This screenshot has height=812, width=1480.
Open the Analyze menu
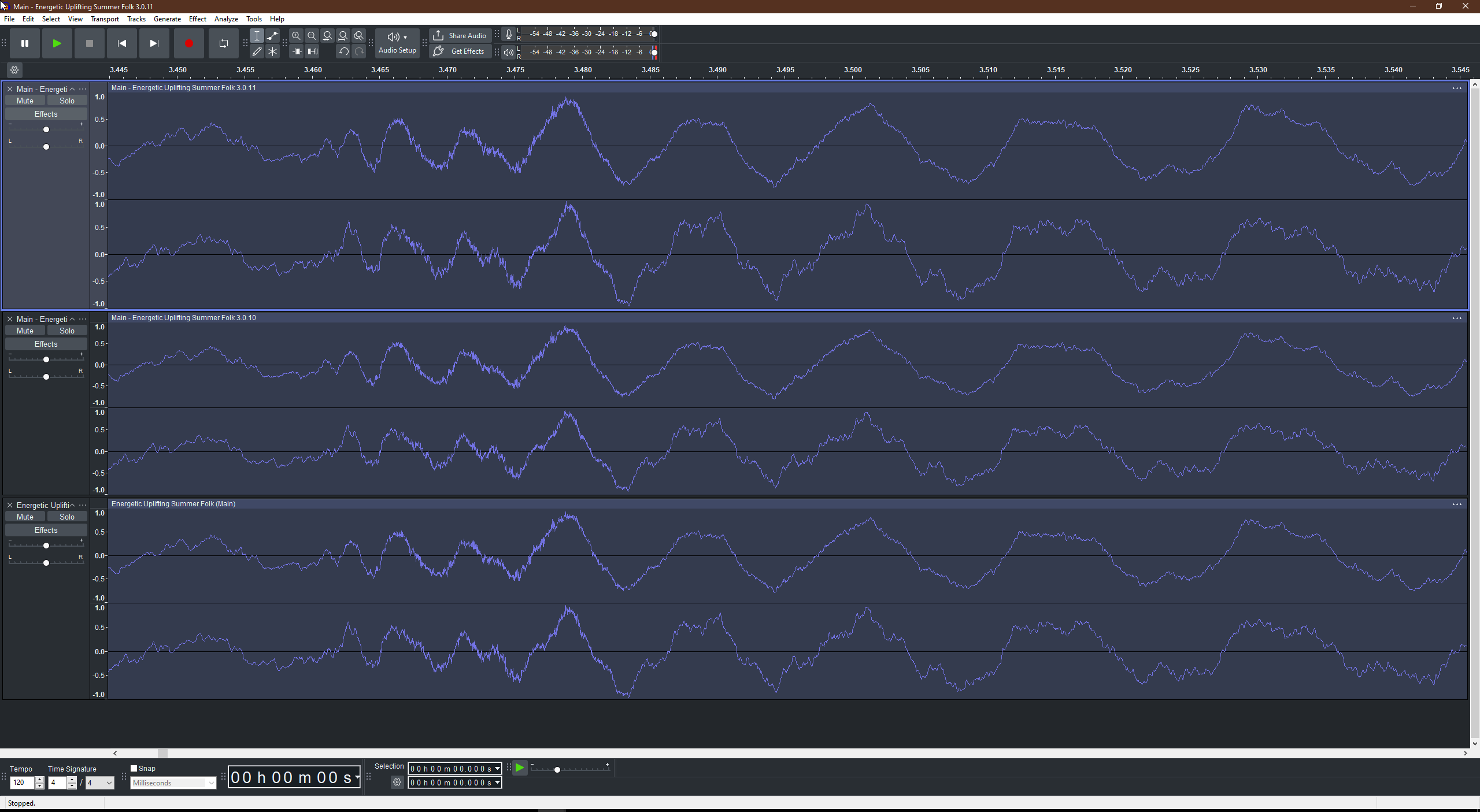pyautogui.click(x=226, y=19)
